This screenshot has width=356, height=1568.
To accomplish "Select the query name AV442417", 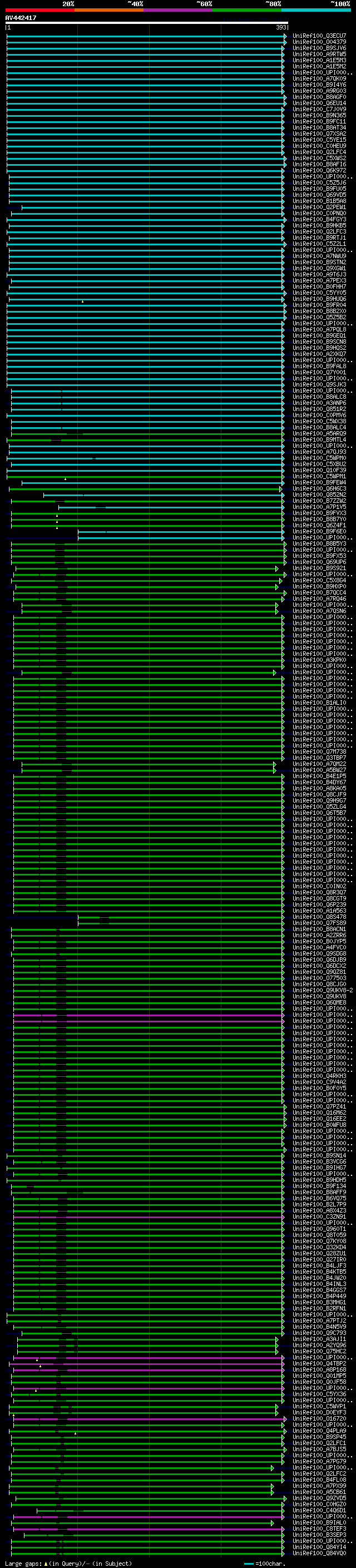I will [21, 18].
